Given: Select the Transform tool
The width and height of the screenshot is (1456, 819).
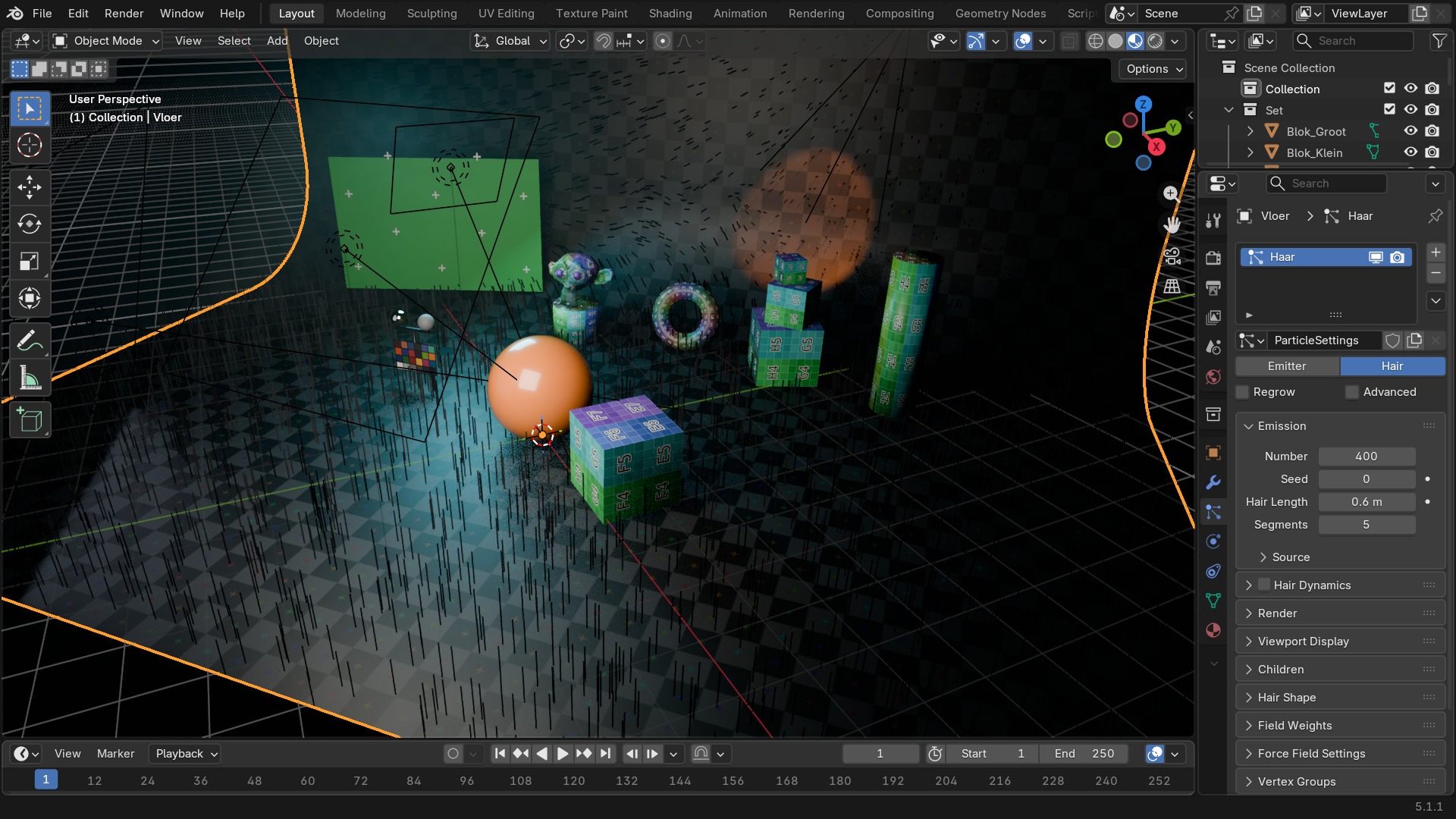Looking at the screenshot, I should [30, 298].
